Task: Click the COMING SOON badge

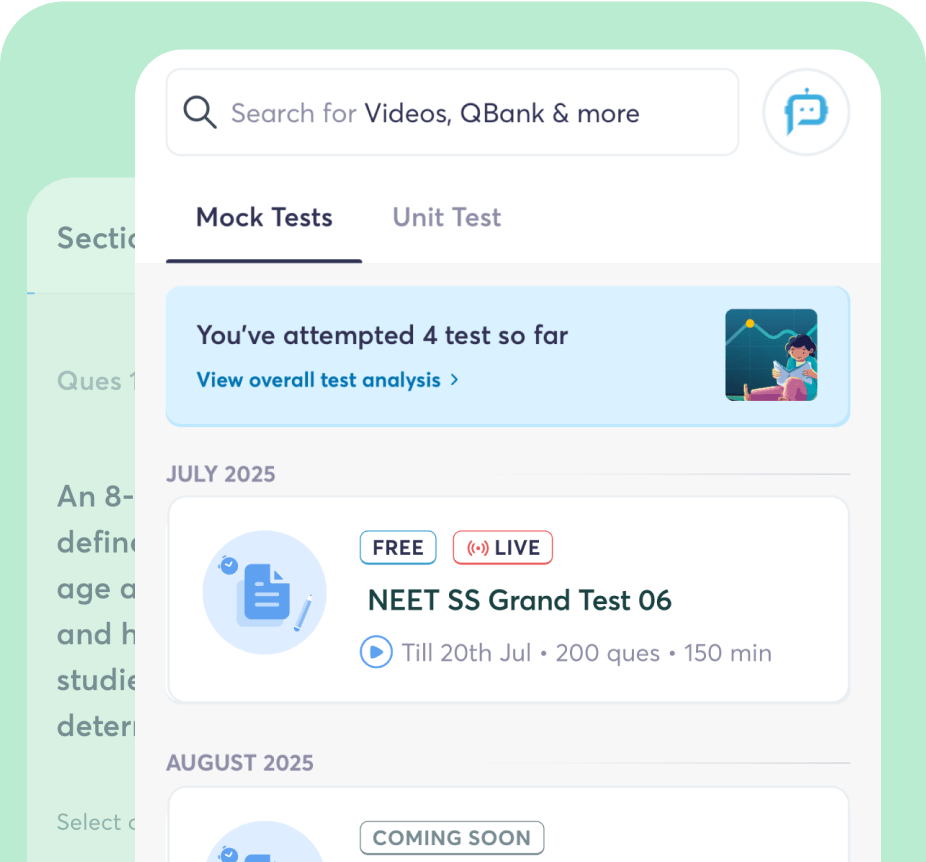Action: [x=451, y=838]
